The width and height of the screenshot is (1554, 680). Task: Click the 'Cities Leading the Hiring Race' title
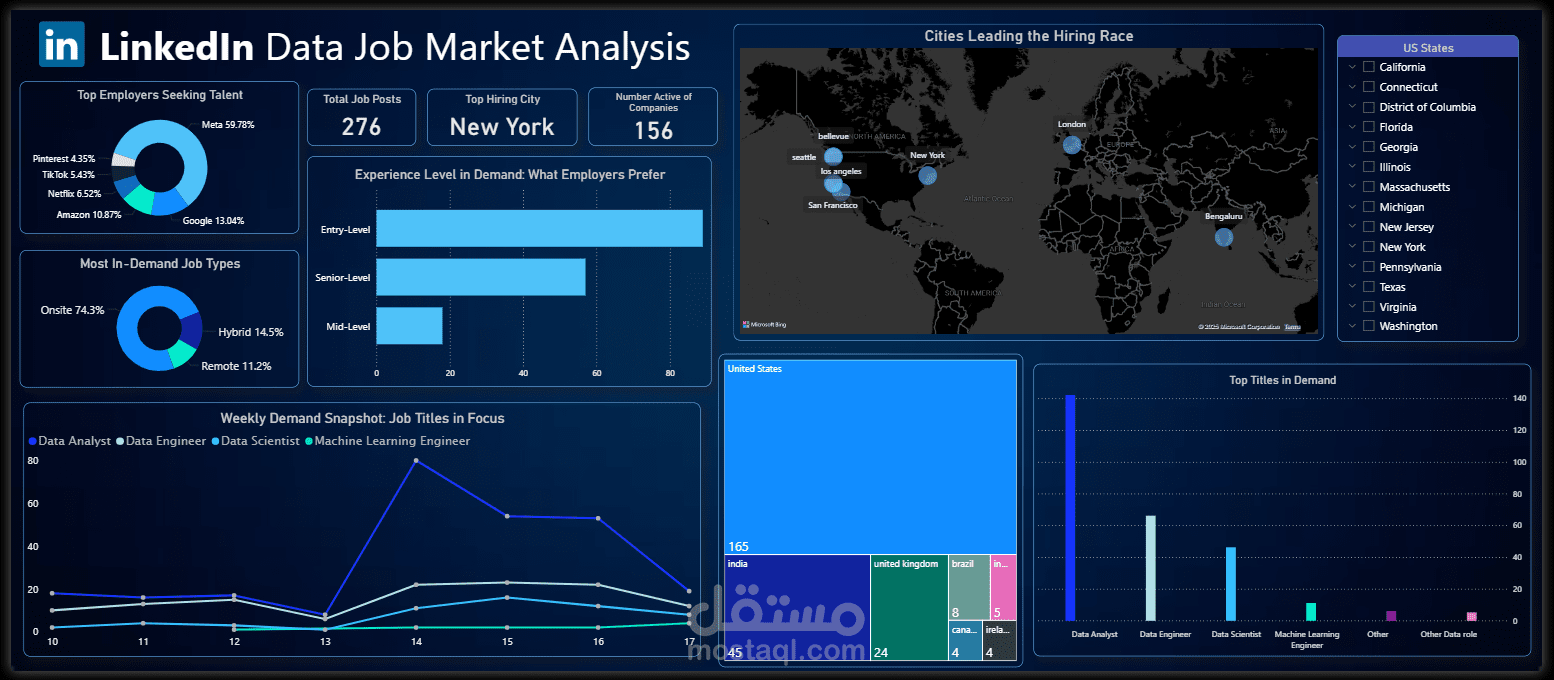tap(1029, 37)
